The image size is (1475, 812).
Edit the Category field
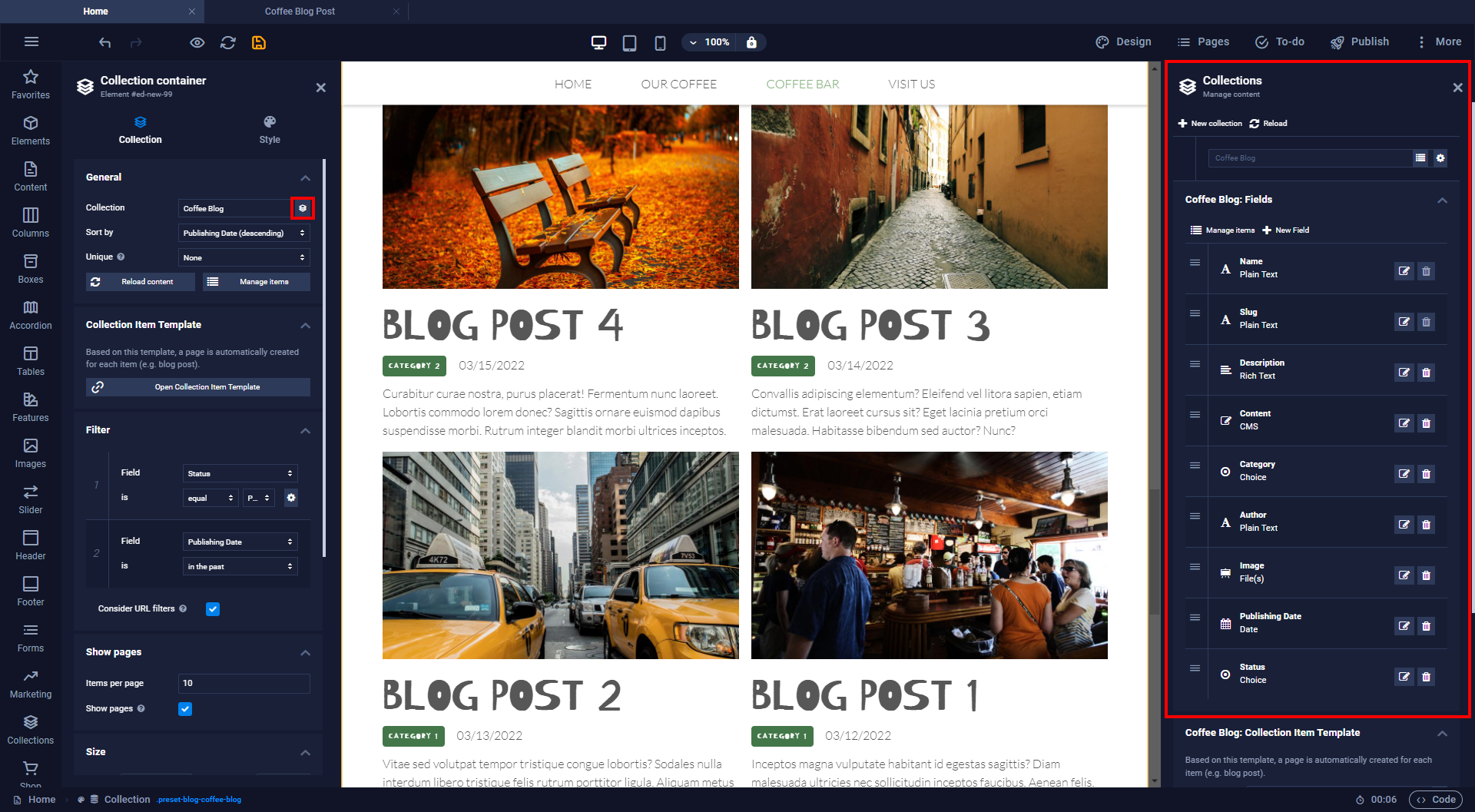coord(1404,474)
